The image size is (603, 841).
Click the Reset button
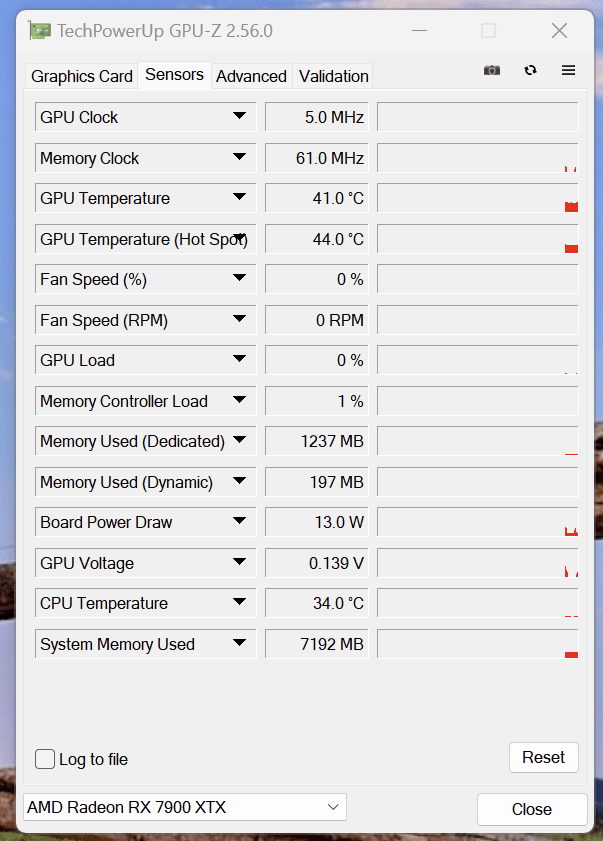543,757
